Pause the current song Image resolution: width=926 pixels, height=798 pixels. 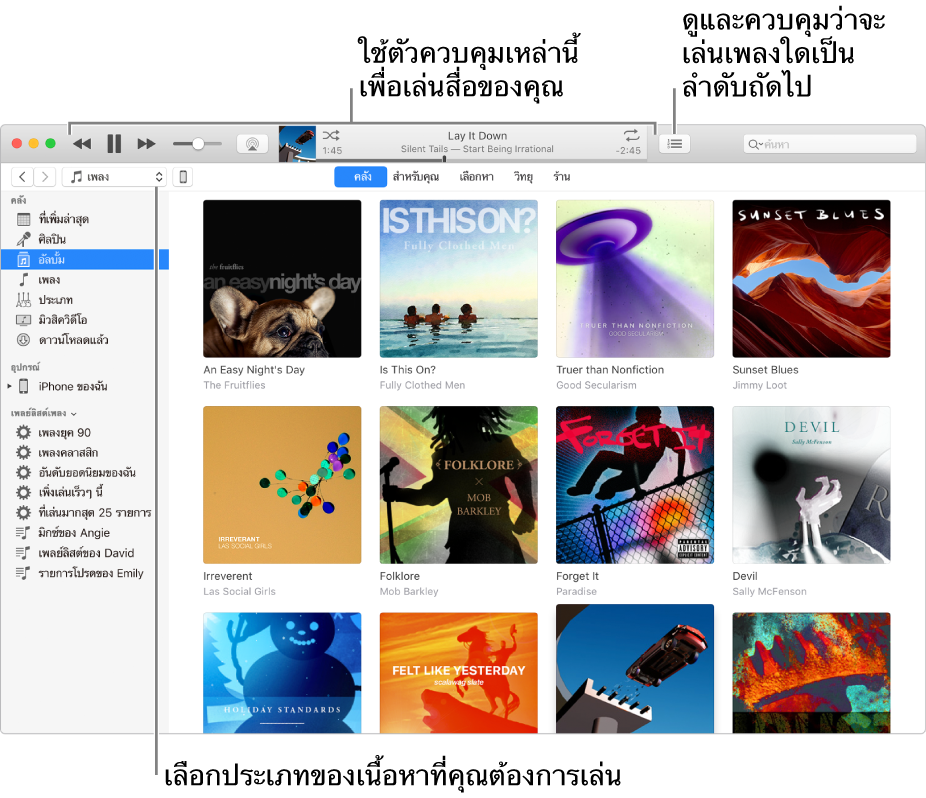click(x=114, y=144)
